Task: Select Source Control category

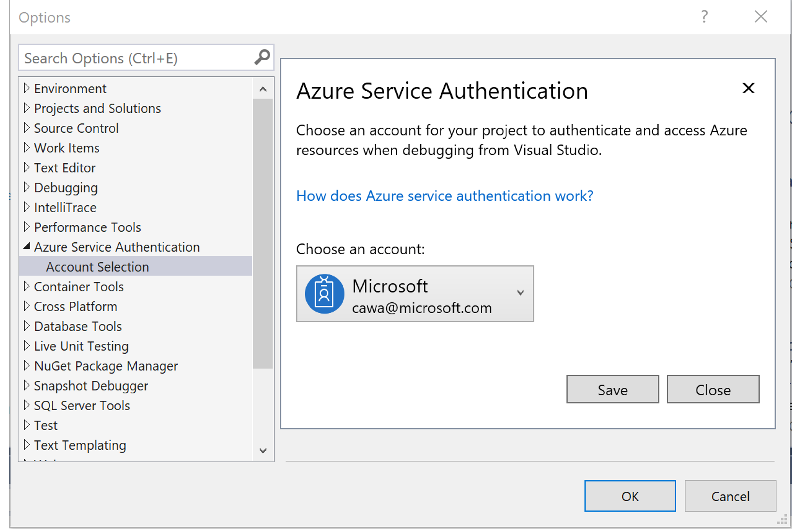Action: coord(76,128)
